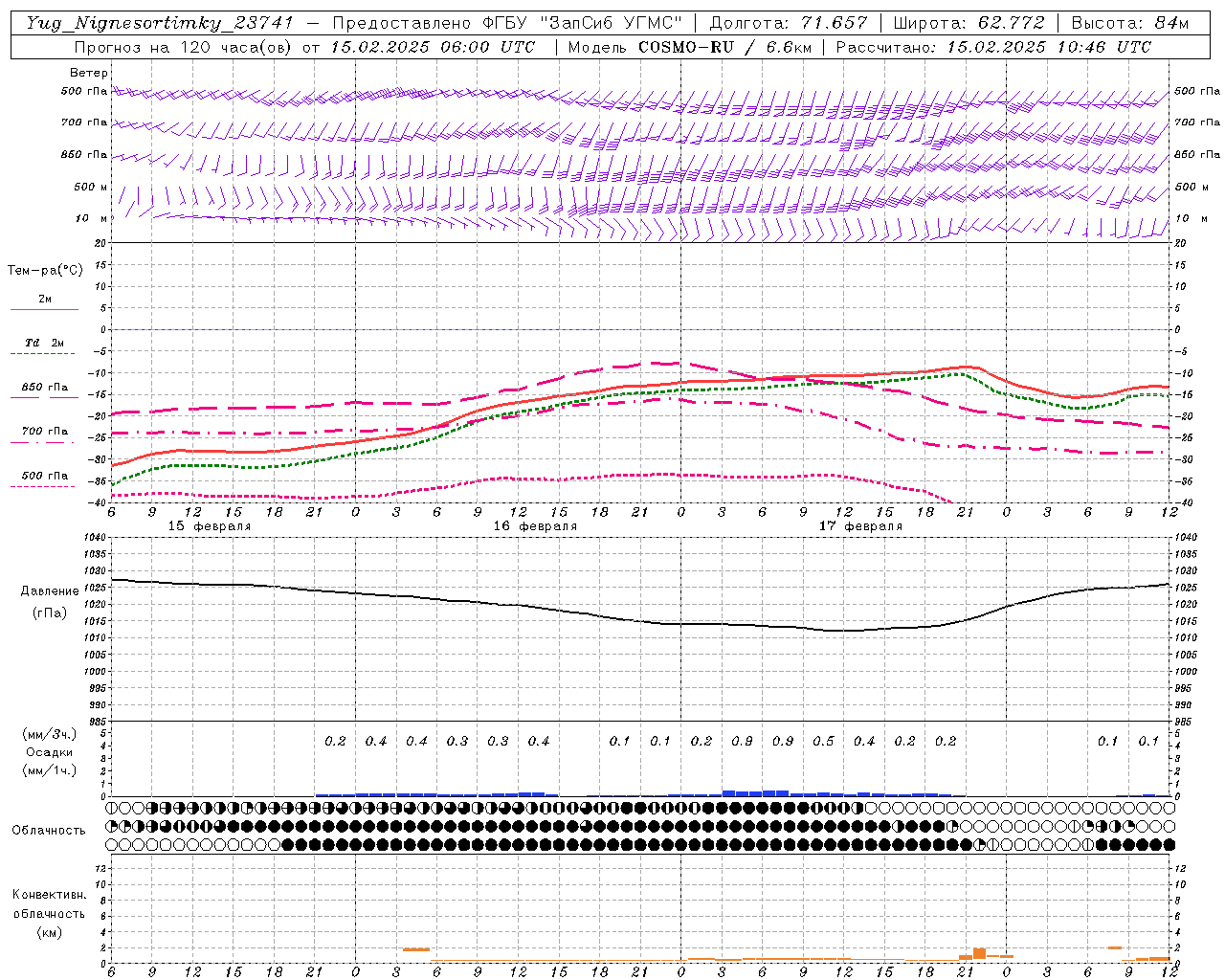Screen dimensions: 1225x980
Task: Click the (км) unit of the convective cloud panel
Action: tap(49, 932)
